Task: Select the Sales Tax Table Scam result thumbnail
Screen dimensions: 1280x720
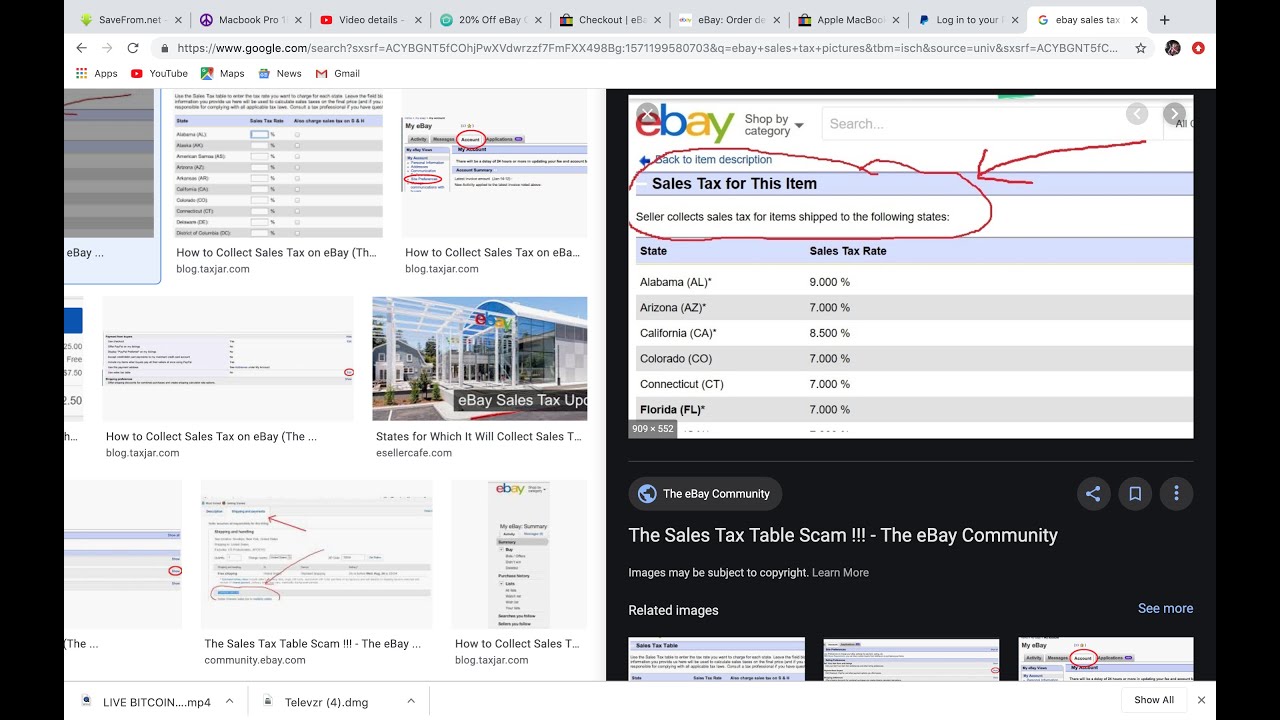Action: 317,554
